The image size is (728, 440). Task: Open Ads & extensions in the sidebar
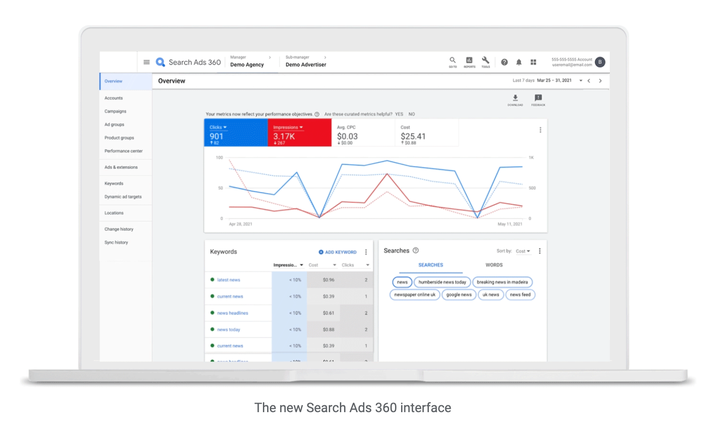(121, 168)
